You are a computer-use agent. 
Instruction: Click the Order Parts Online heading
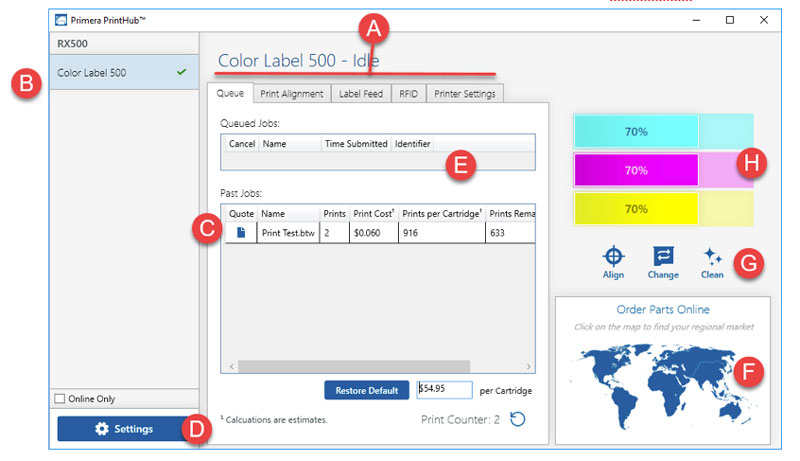click(x=663, y=310)
